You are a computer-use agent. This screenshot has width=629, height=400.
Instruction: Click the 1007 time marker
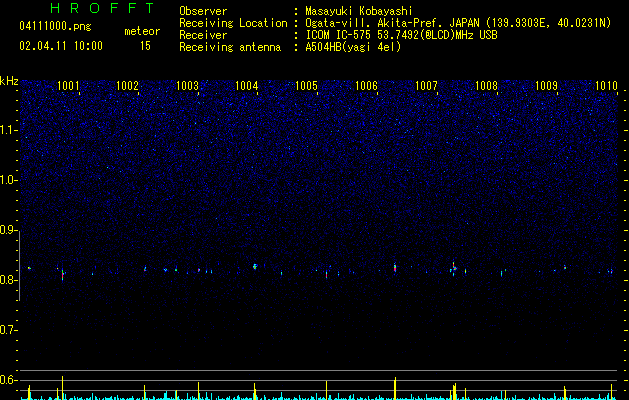426,86
